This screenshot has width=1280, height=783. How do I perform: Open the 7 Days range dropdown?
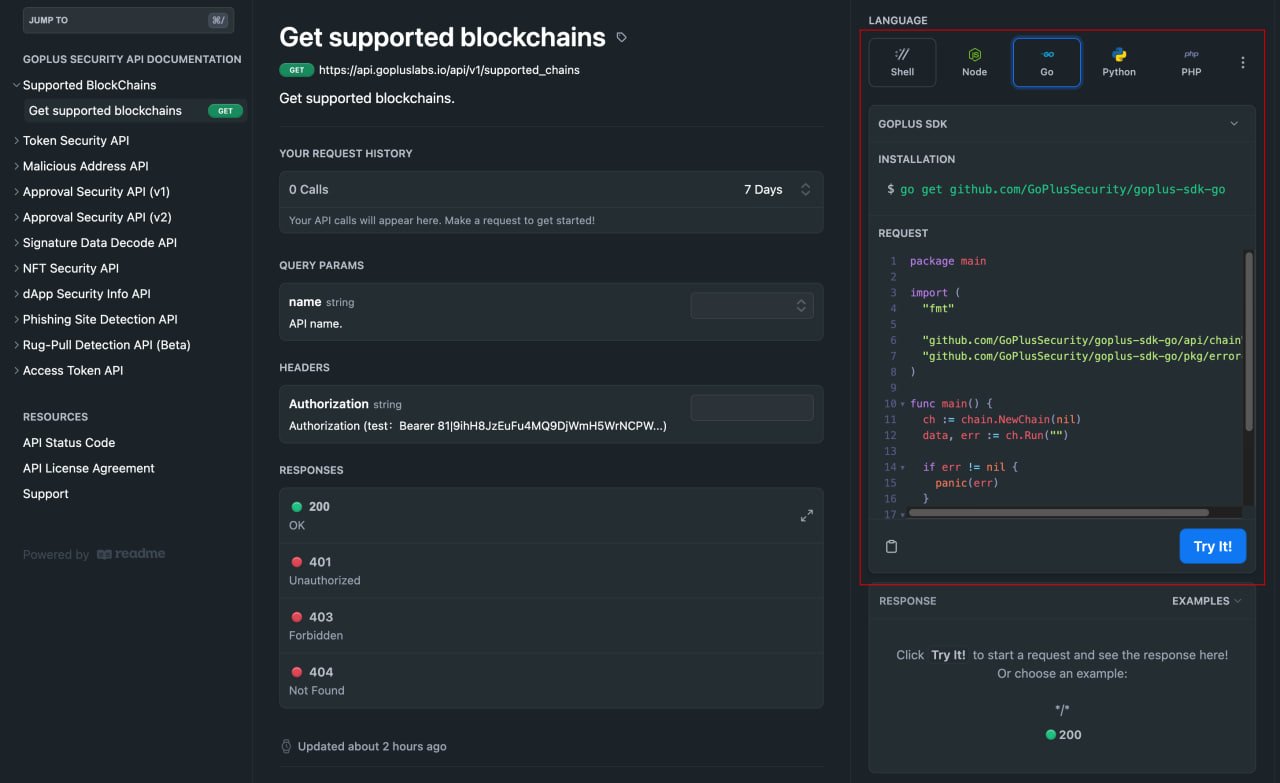pyautogui.click(x=777, y=190)
